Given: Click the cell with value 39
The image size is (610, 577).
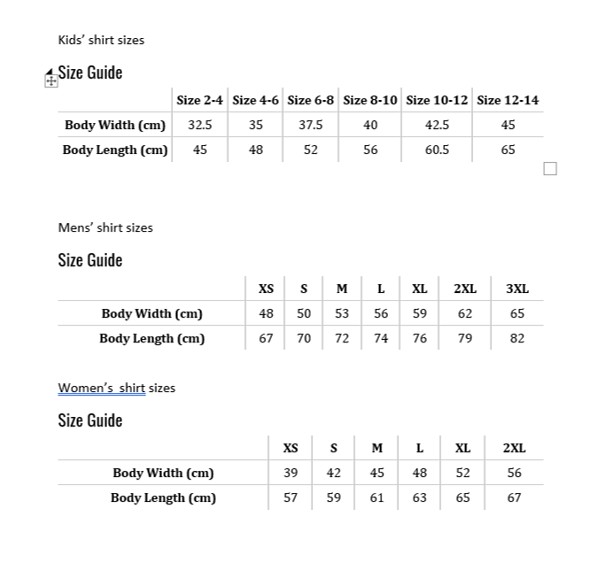Looking at the screenshot, I should pos(290,473).
